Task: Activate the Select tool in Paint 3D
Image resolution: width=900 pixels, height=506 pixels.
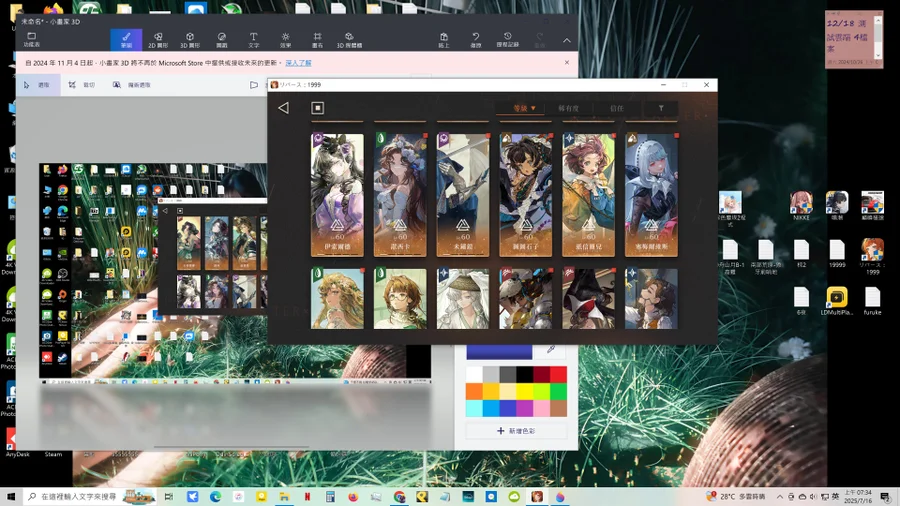Action: point(37,85)
